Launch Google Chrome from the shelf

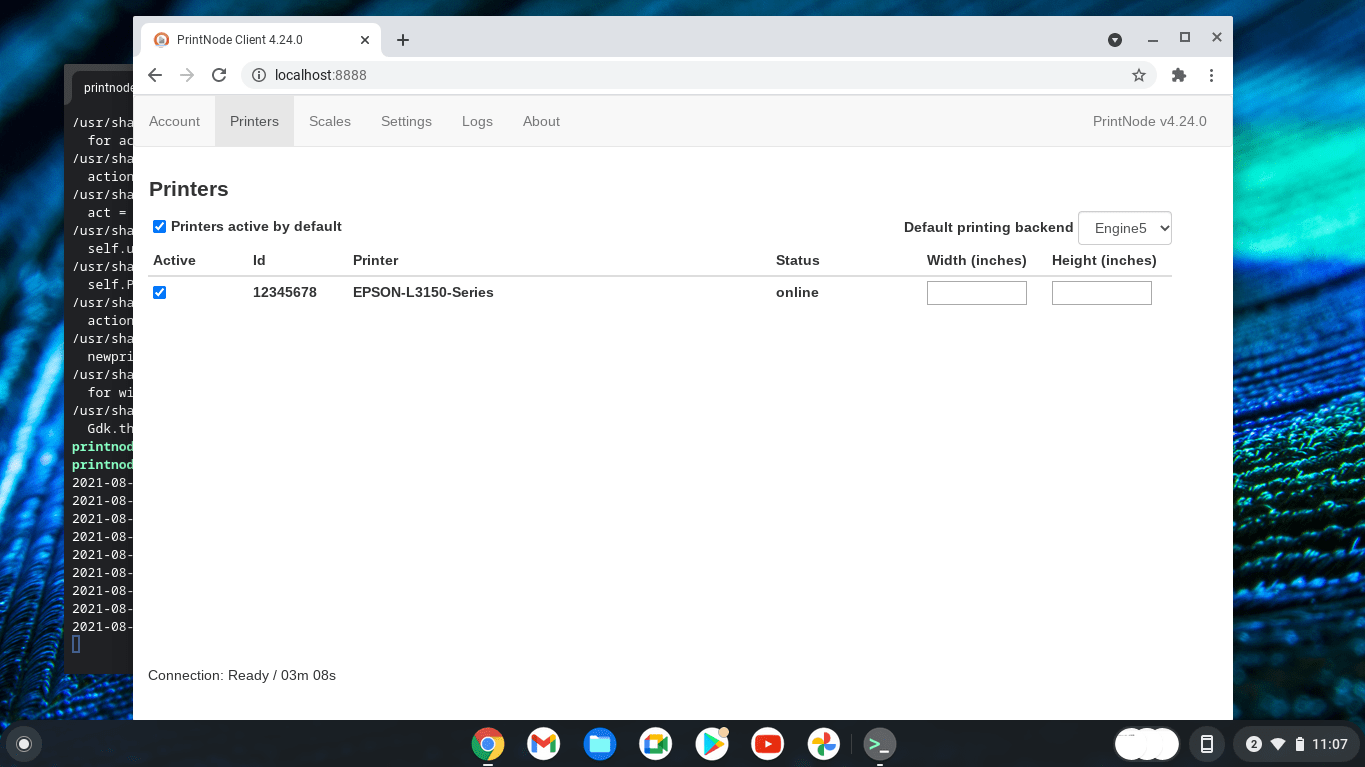(488, 744)
